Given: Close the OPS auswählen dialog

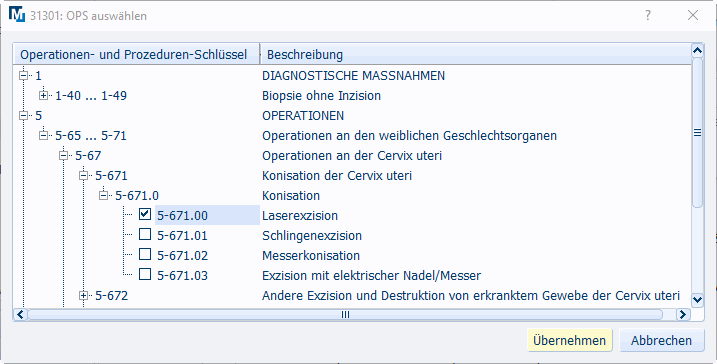Looking at the screenshot, I should 693,15.
